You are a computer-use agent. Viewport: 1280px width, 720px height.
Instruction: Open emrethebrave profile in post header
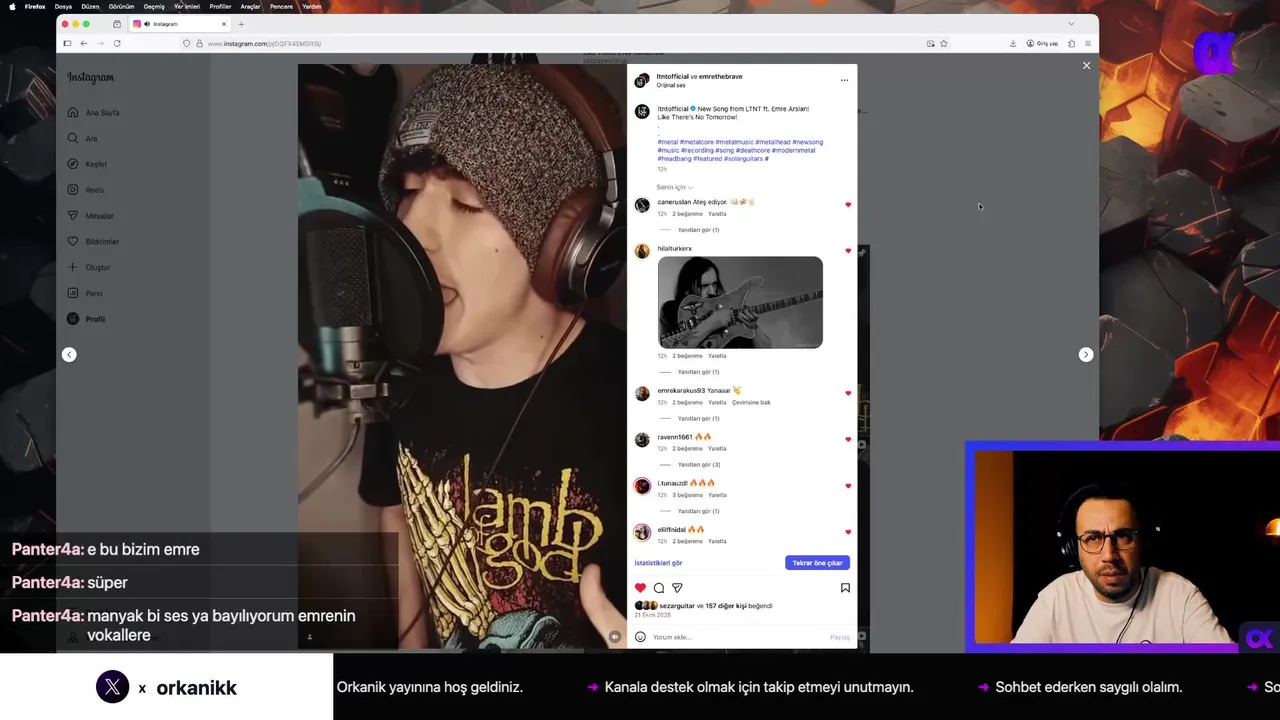point(721,77)
